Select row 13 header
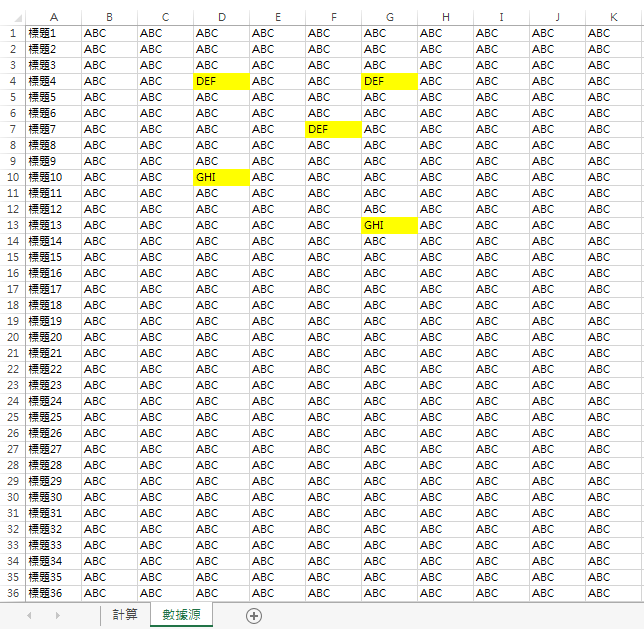Viewport: 644px width, 629px height. coord(13,225)
